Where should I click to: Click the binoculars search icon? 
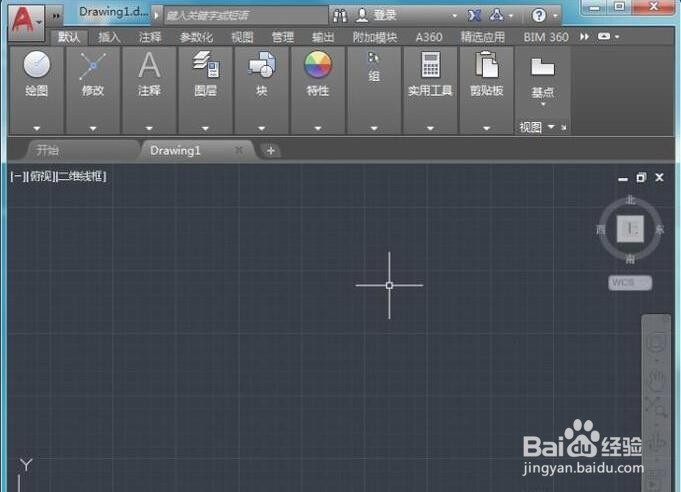340,16
